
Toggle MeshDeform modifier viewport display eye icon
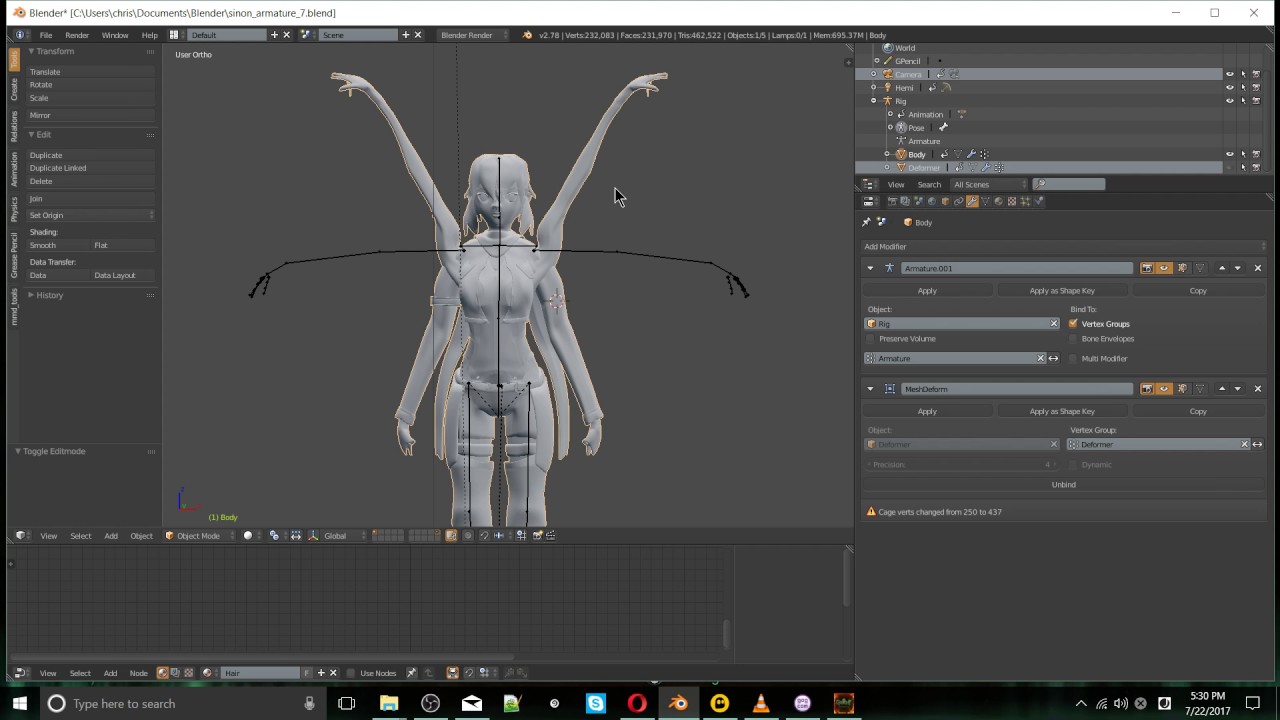click(x=1164, y=389)
